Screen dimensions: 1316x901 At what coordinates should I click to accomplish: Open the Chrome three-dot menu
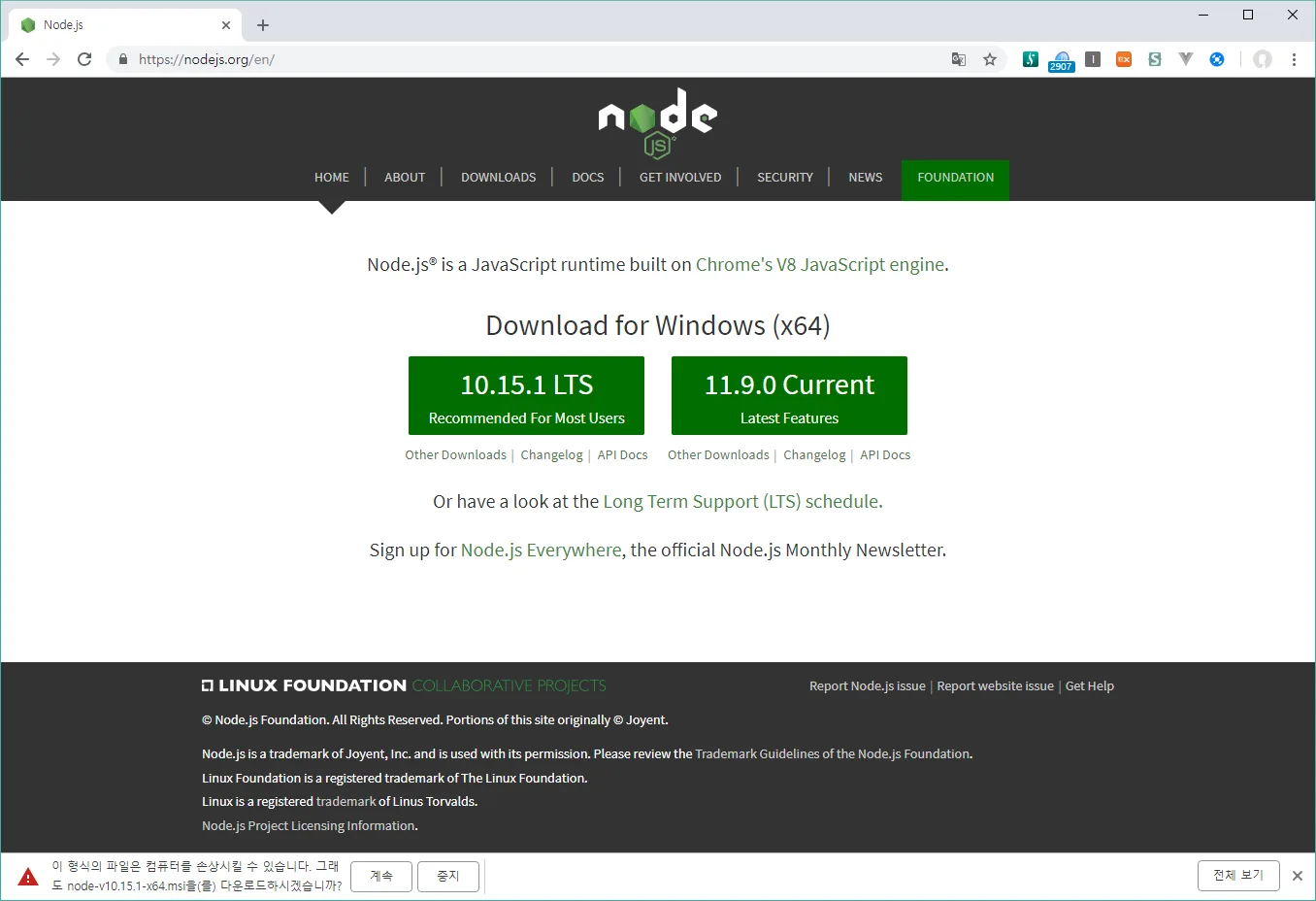[x=1294, y=59]
